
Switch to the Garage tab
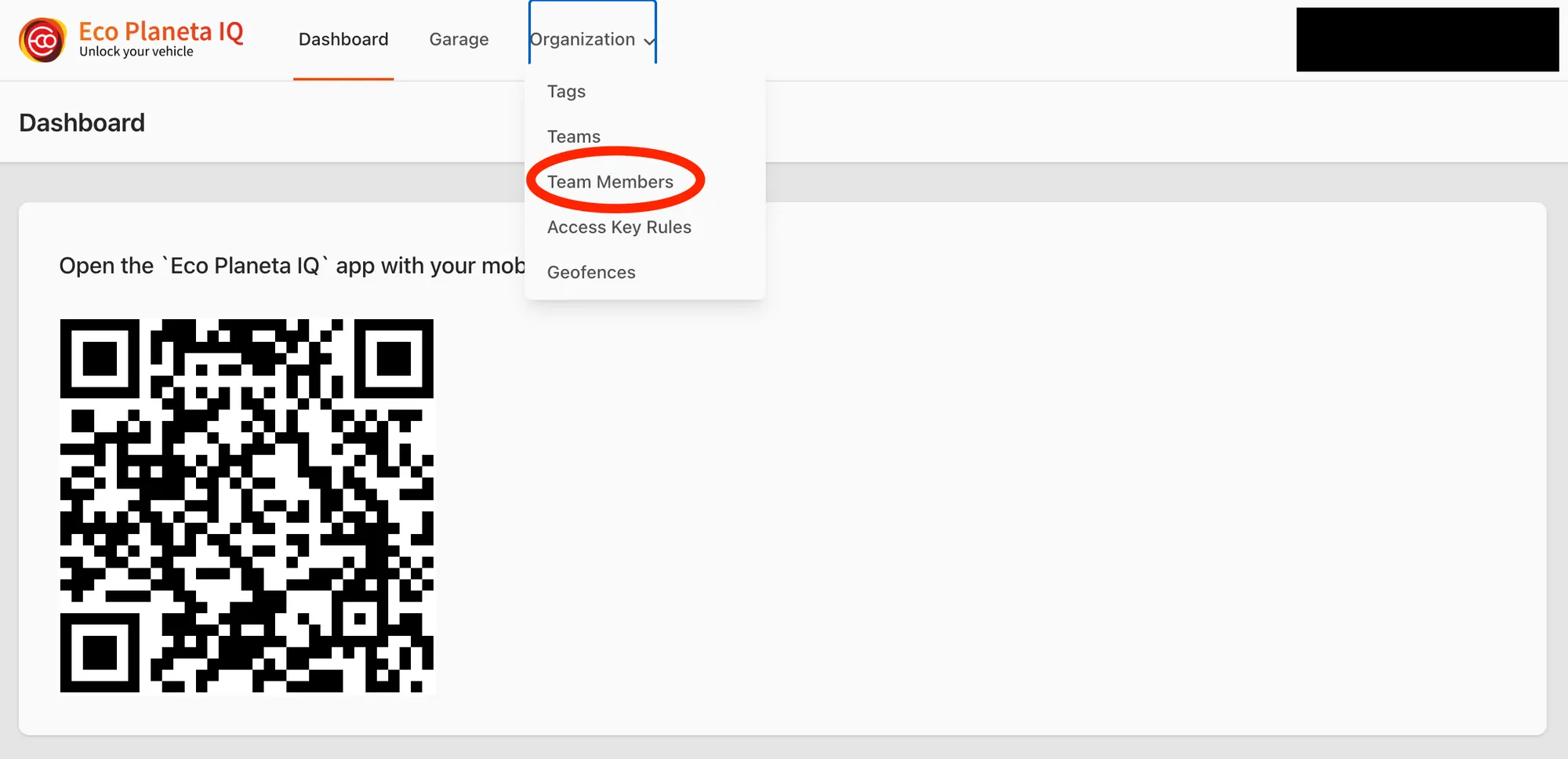[459, 39]
